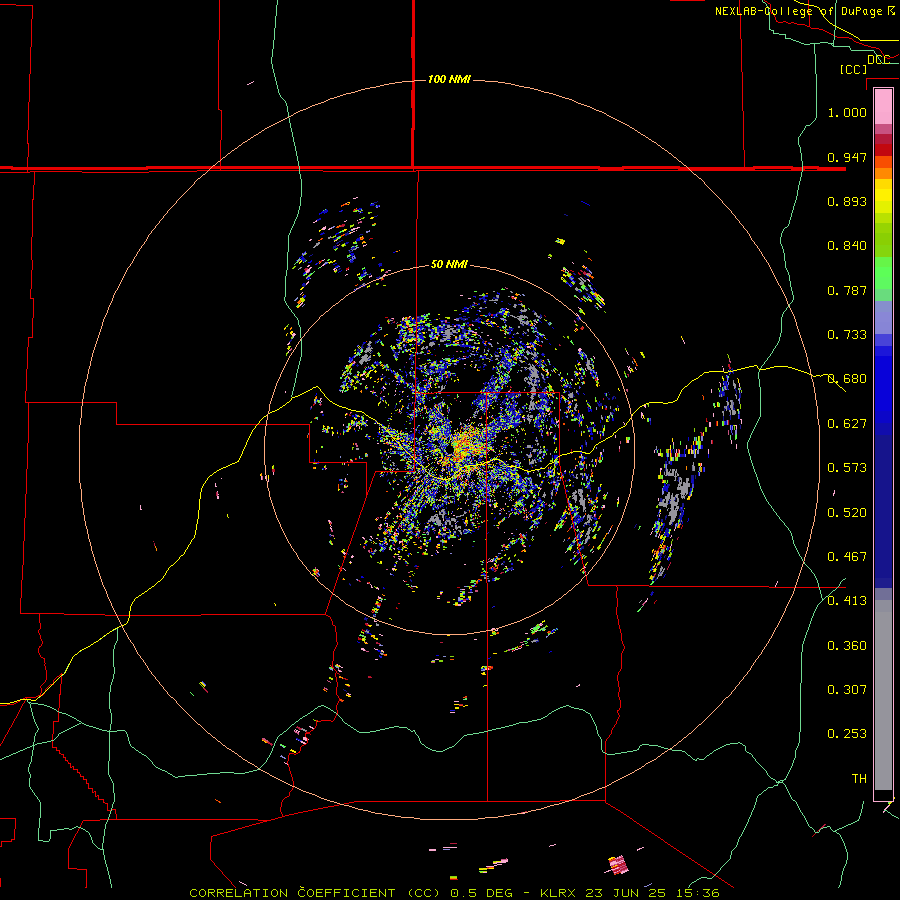Select the 0.733 legend value
This screenshot has width=900, height=900.
[x=847, y=335]
